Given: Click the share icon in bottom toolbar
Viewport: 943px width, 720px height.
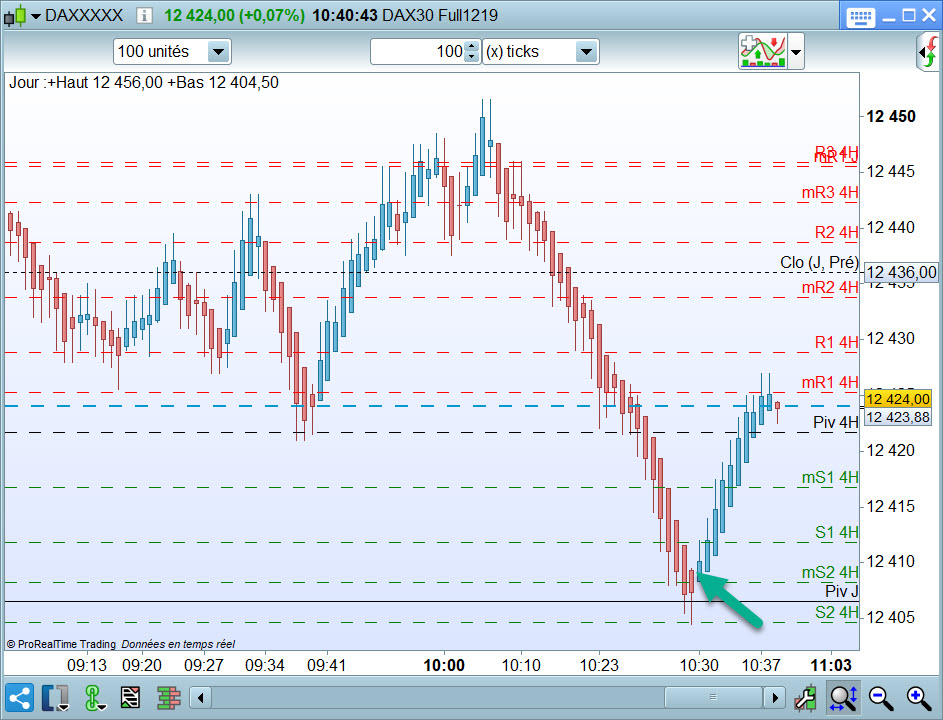Looking at the screenshot, I should pos(19,698).
